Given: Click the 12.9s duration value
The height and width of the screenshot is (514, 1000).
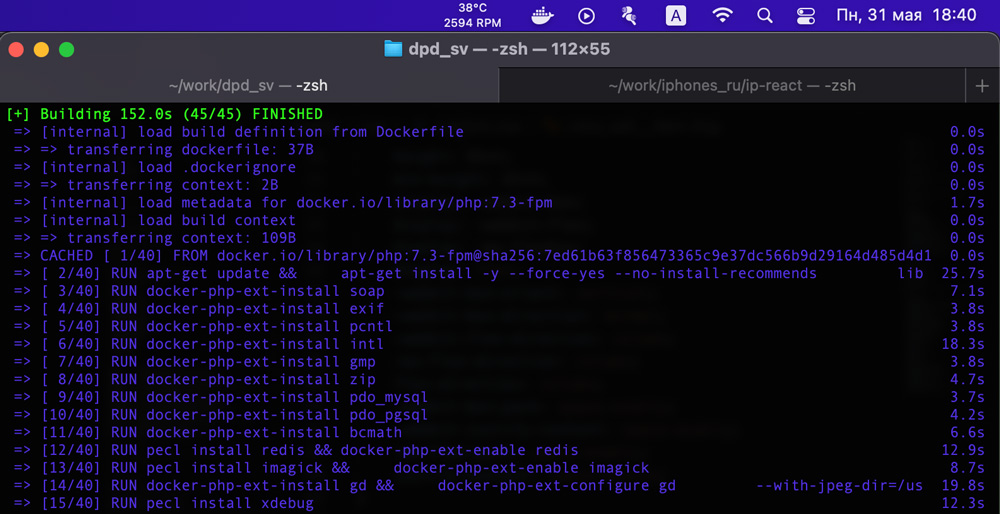Looking at the screenshot, I should pos(963,450).
